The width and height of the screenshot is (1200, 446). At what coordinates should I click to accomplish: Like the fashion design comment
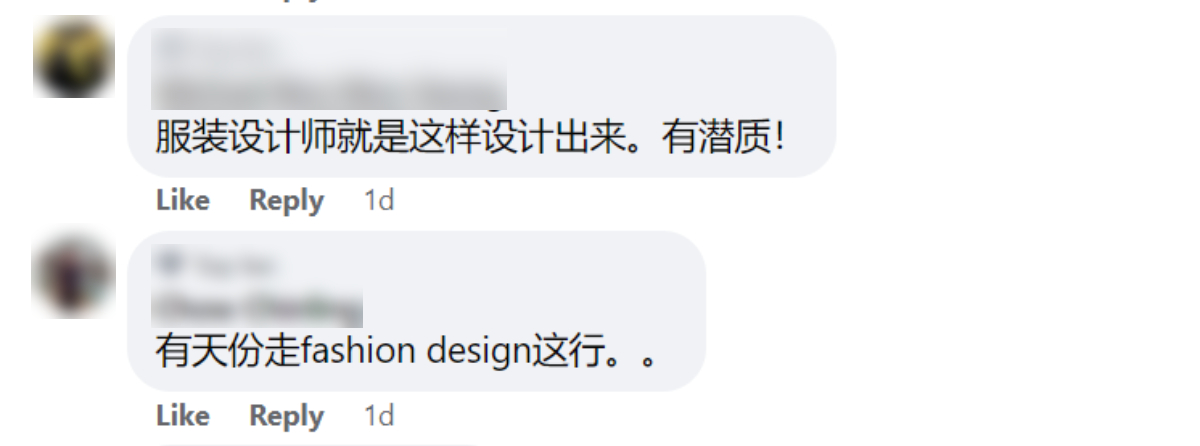point(183,414)
